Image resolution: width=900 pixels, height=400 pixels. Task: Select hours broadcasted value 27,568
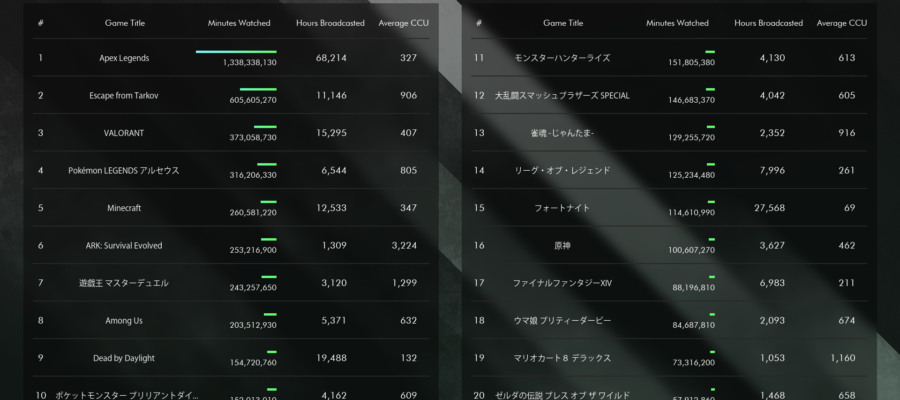770,208
